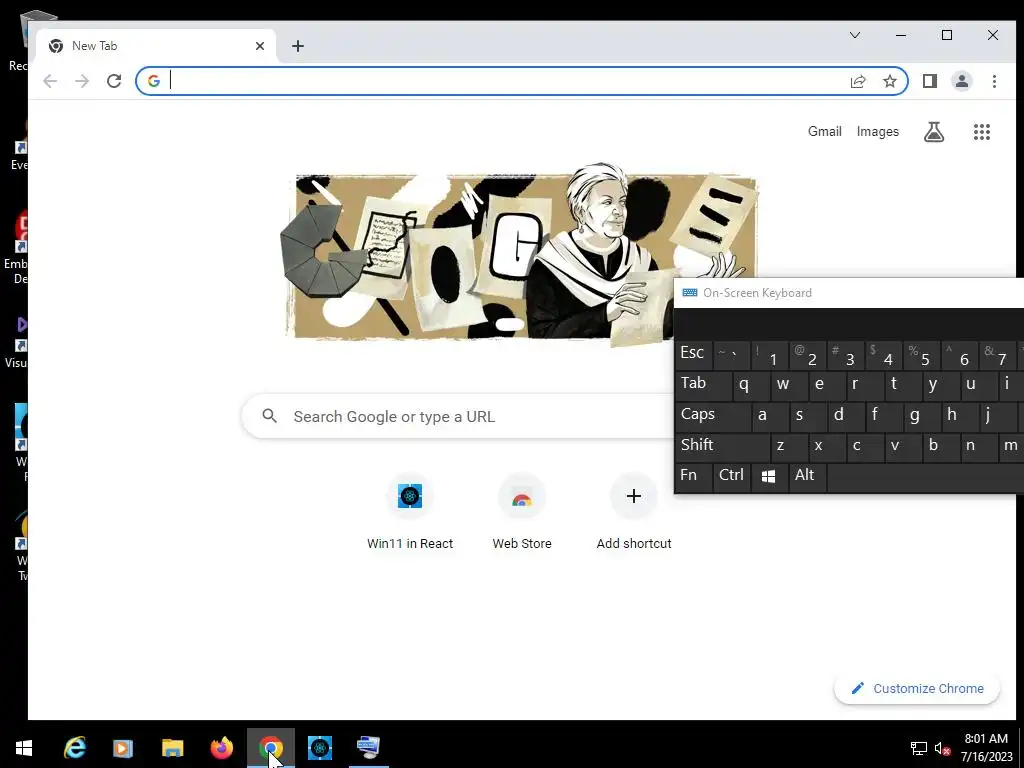Open the React atom taskbar icon
The height and width of the screenshot is (768, 1024).
point(320,748)
